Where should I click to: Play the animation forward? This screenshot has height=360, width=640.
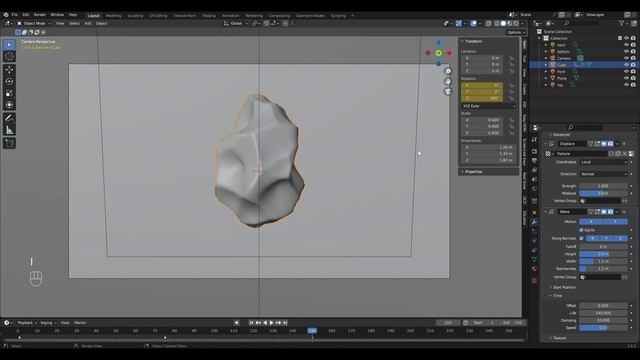pyautogui.click(x=272, y=323)
